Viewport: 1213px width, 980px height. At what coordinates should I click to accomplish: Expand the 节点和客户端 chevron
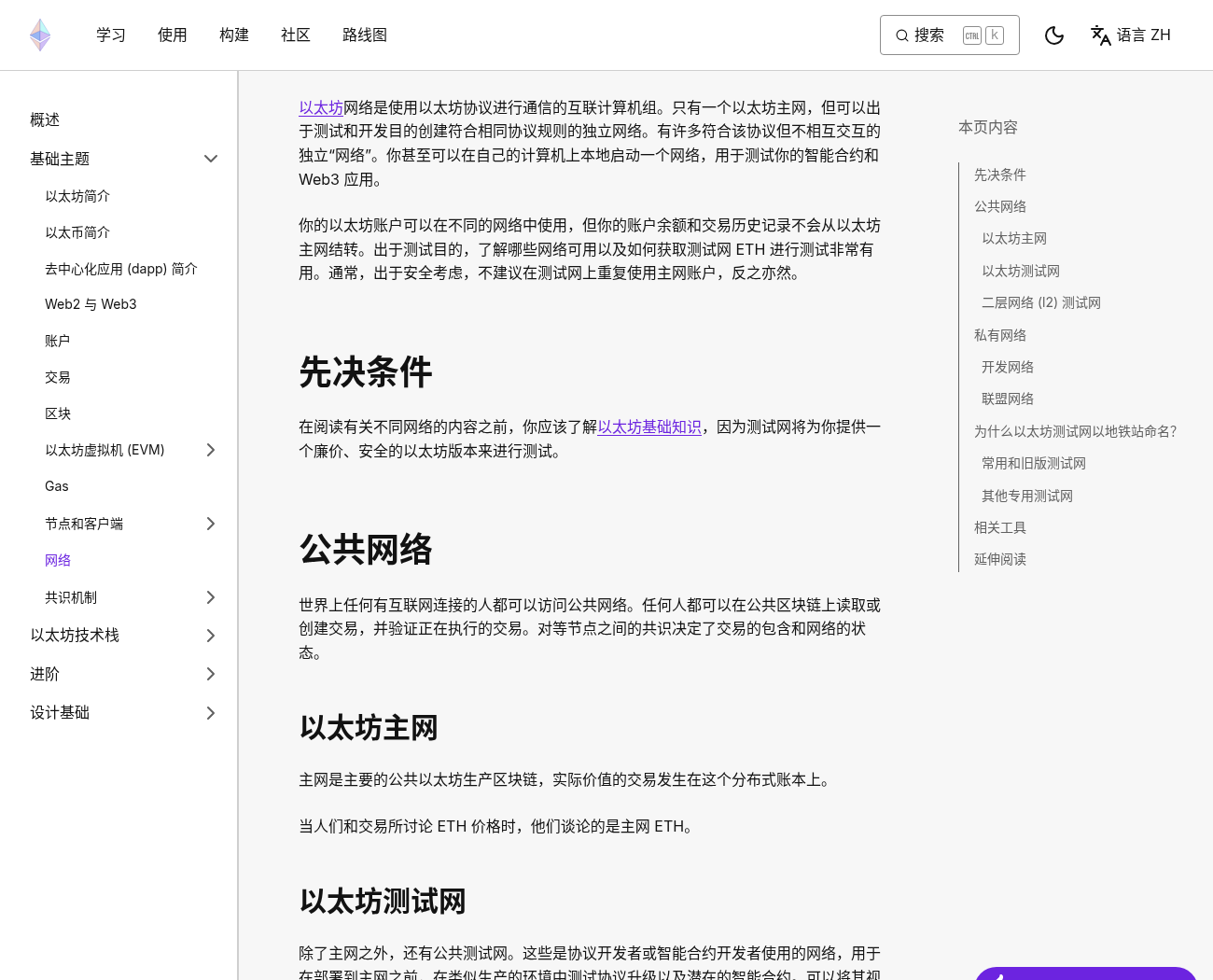click(x=211, y=524)
